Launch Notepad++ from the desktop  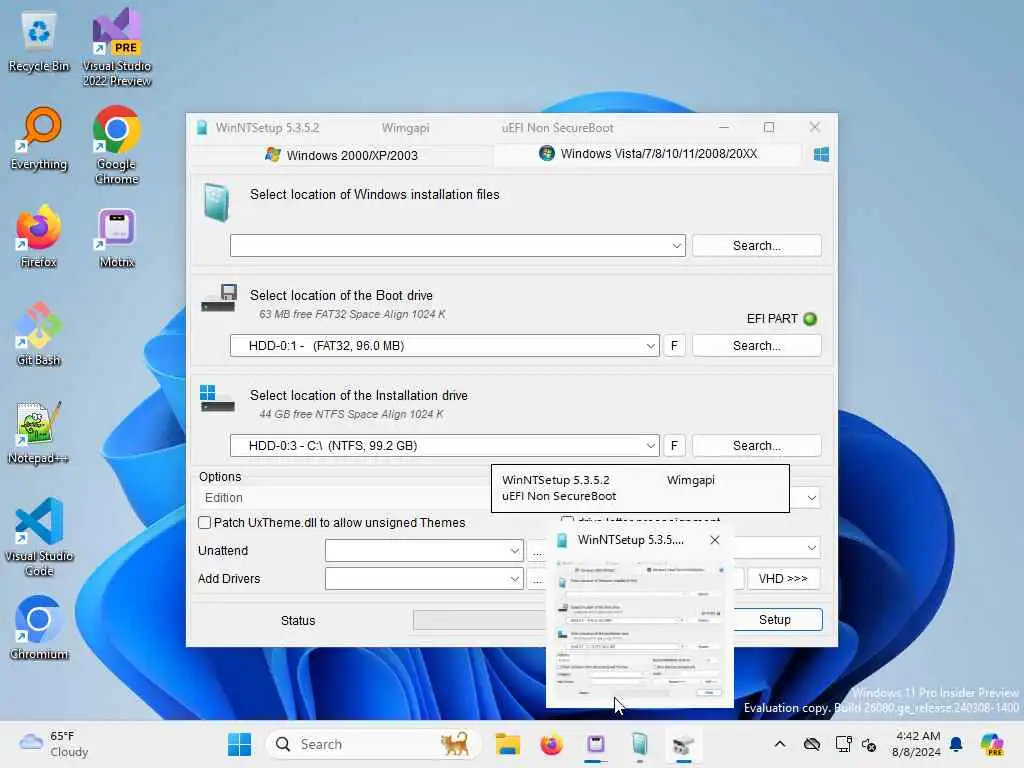click(39, 432)
